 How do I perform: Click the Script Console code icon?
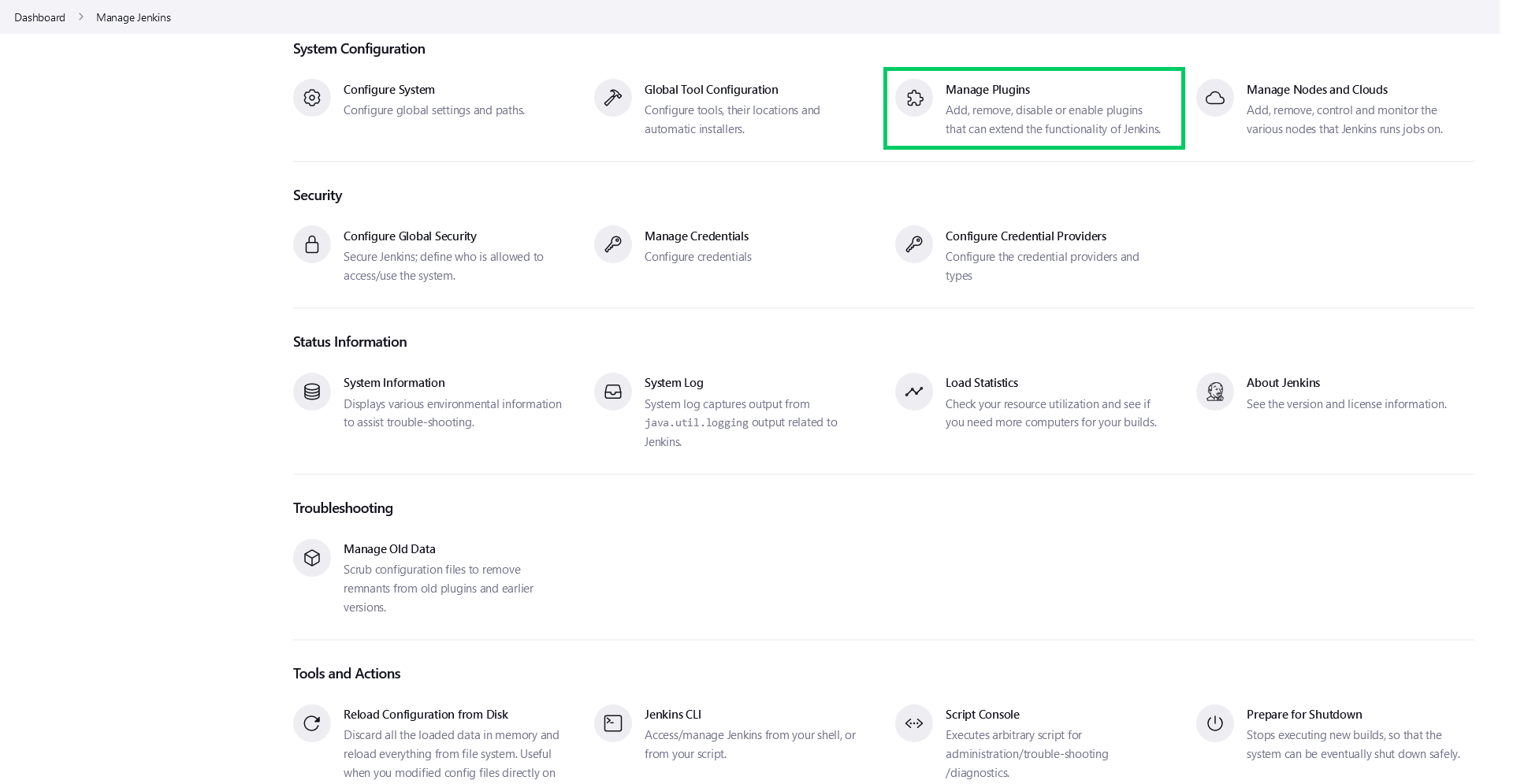914,723
